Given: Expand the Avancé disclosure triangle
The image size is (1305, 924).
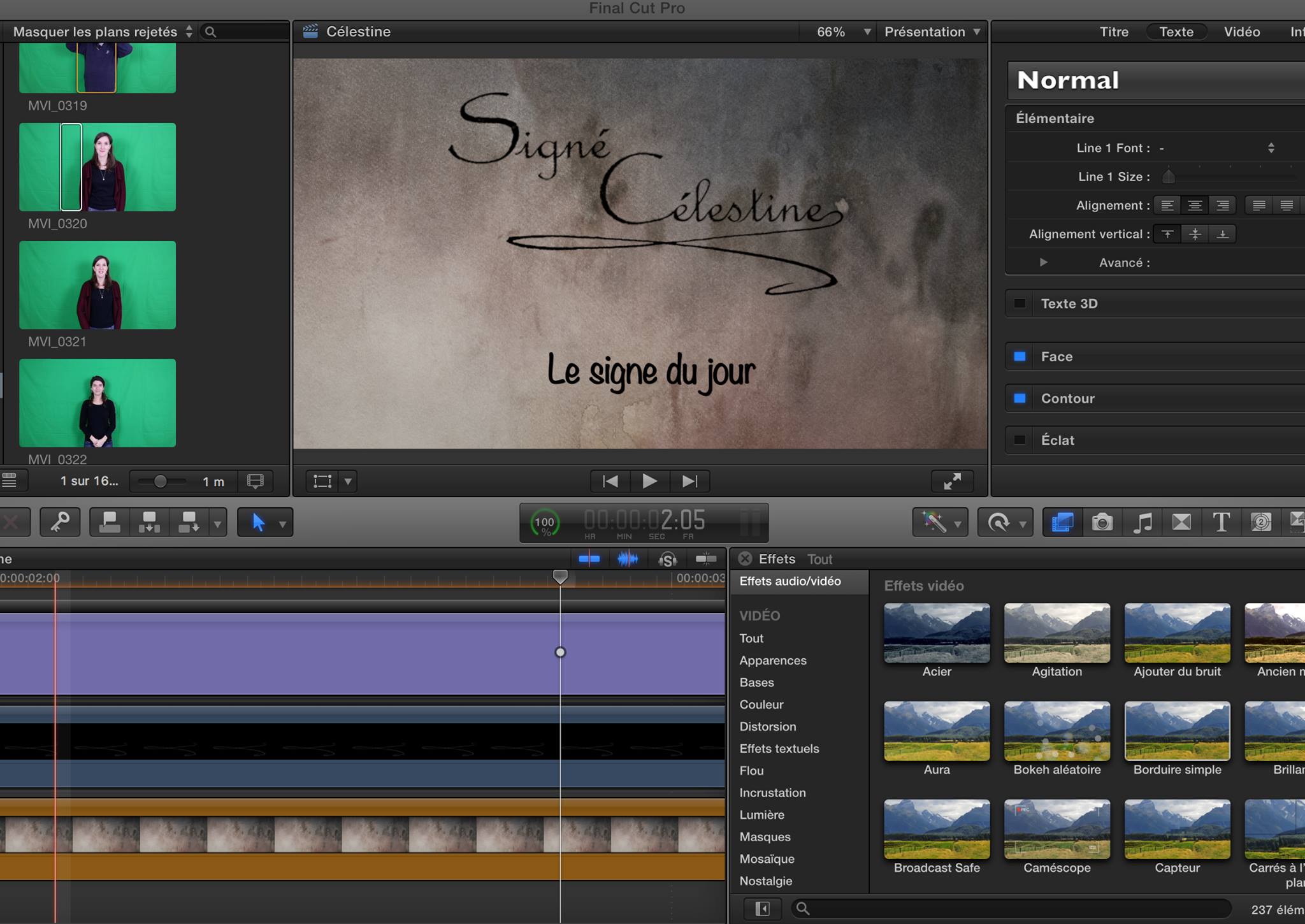Looking at the screenshot, I should (1043, 263).
